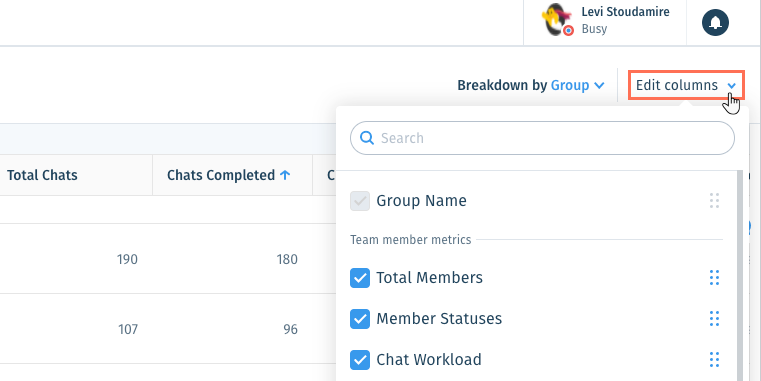Open the Breakdown by Group dropdown
Screen dimensions: 761x381
coord(530,85)
